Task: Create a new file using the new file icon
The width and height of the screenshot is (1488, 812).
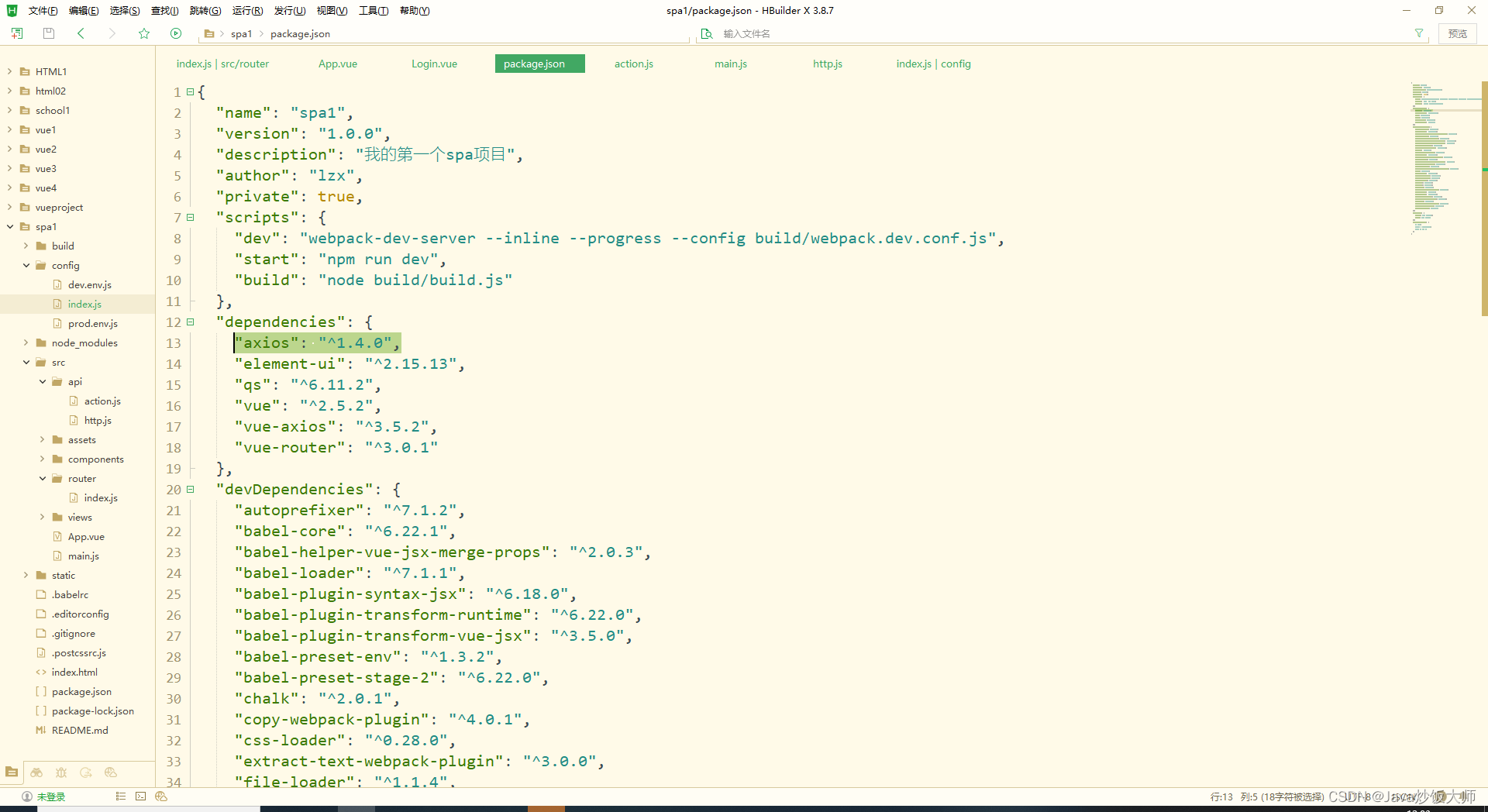Action: pyautogui.click(x=16, y=33)
